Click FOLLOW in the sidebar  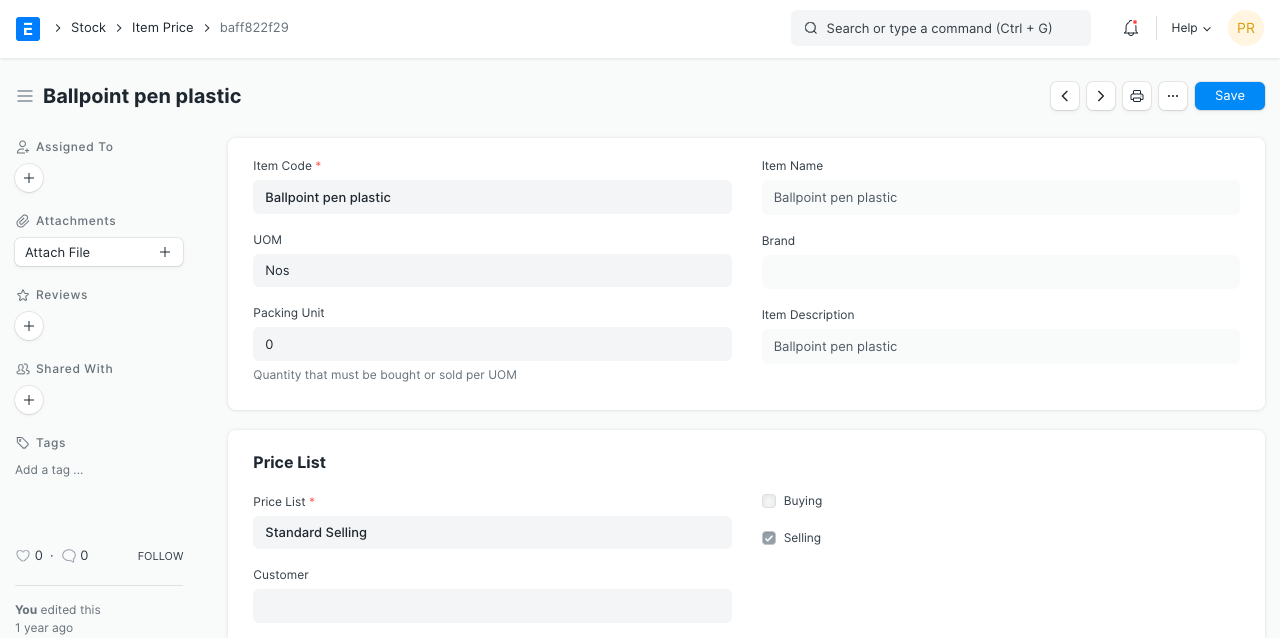coord(160,556)
